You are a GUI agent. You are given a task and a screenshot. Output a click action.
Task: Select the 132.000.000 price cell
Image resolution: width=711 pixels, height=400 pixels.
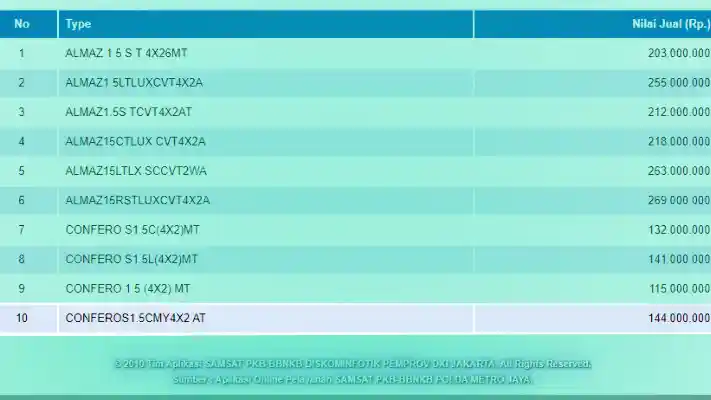click(x=678, y=230)
